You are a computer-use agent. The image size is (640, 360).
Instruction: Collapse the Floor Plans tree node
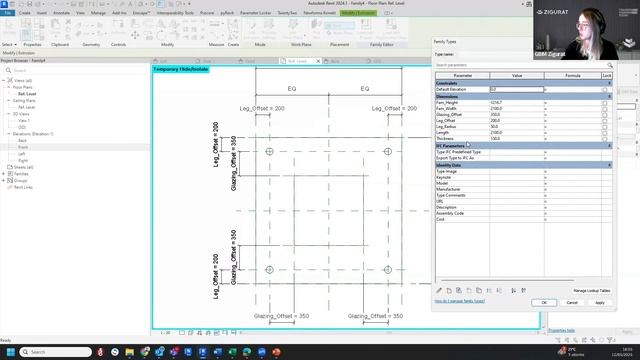(9, 87)
